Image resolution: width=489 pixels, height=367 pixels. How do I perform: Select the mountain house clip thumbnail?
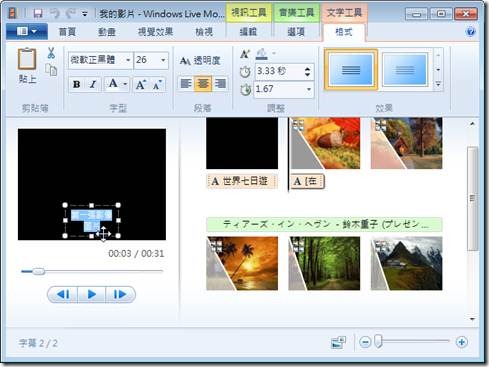coord(407,263)
